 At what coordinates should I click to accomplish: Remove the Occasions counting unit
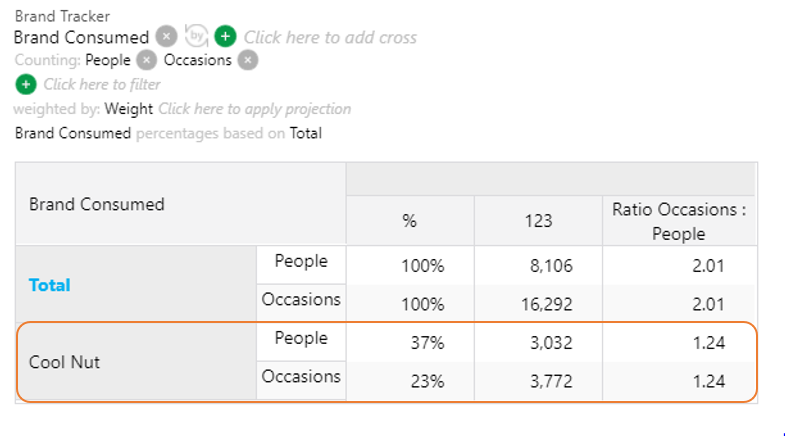[247, 60]
